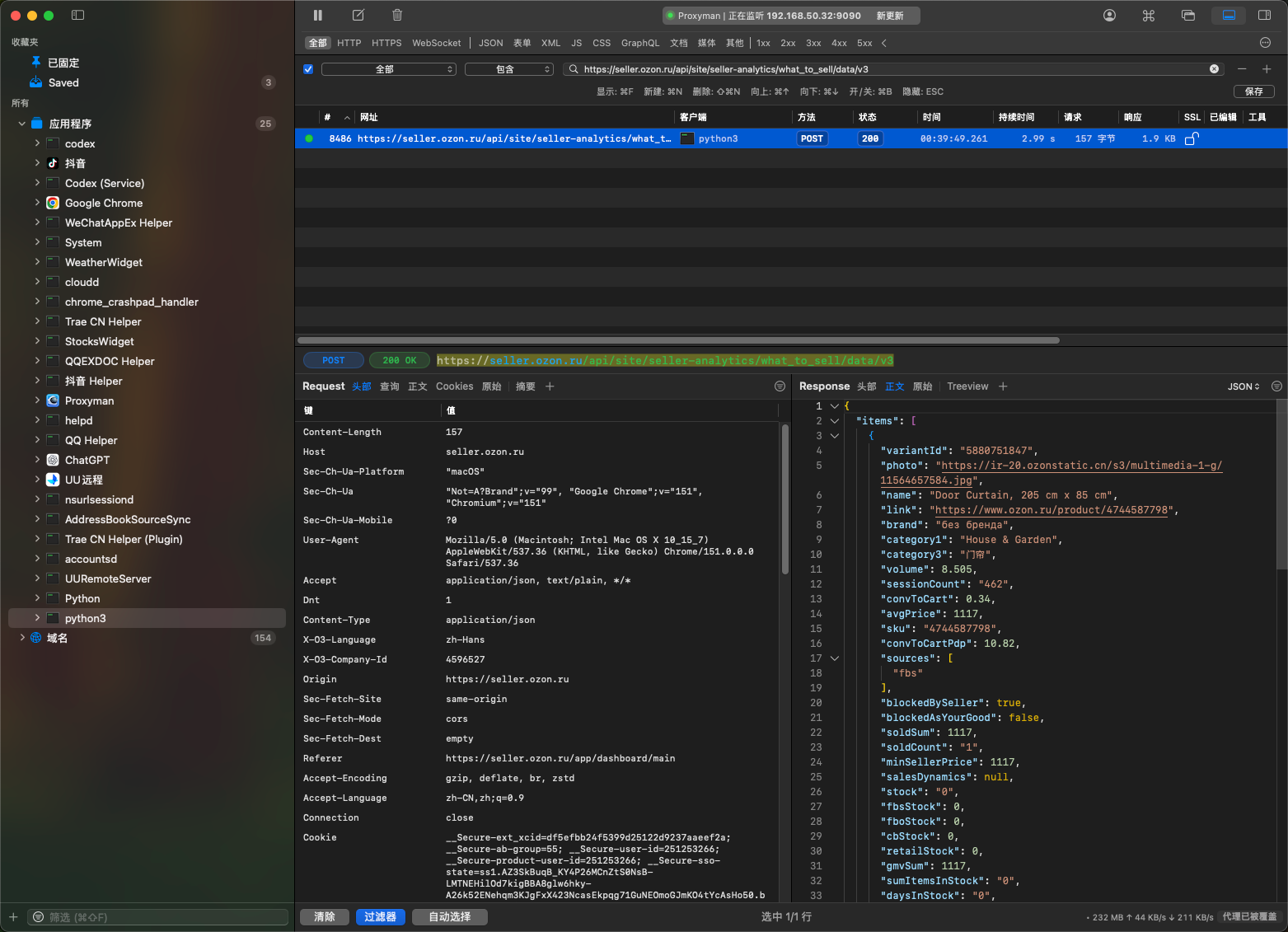Switch to the Request 查询 tab

point(390,386)
